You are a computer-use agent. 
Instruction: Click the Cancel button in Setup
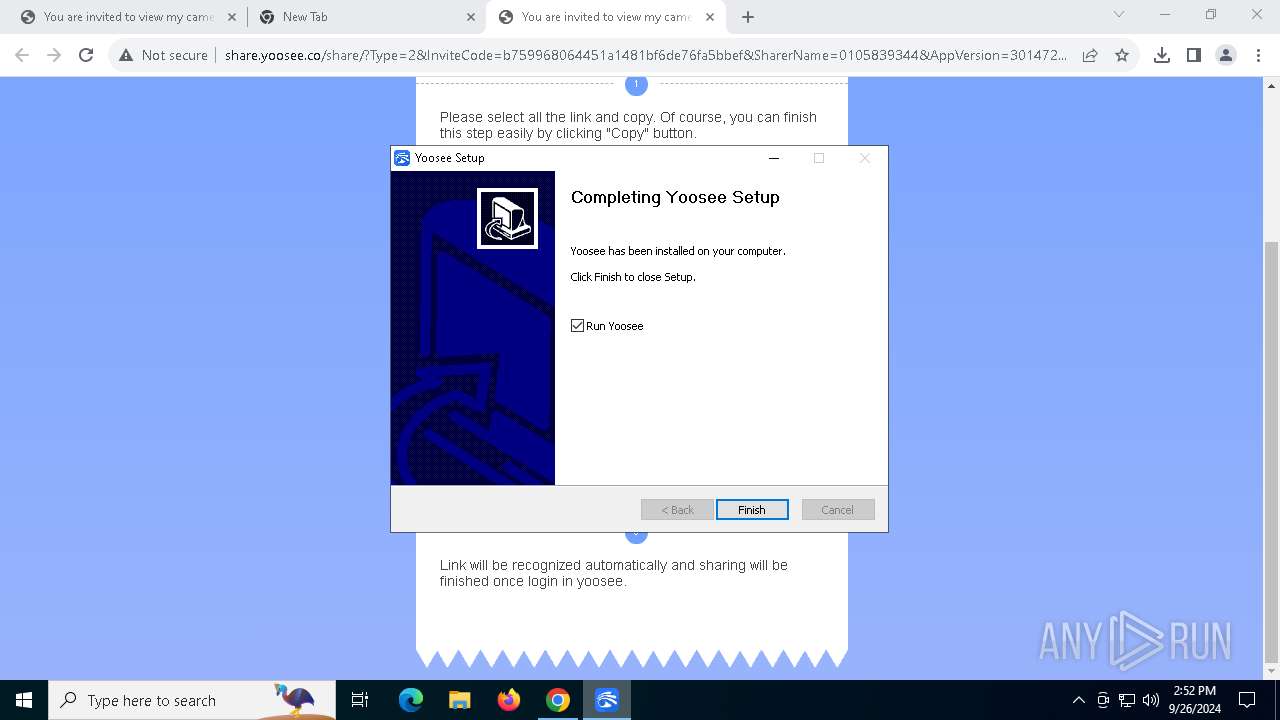(x=838, y=510)
